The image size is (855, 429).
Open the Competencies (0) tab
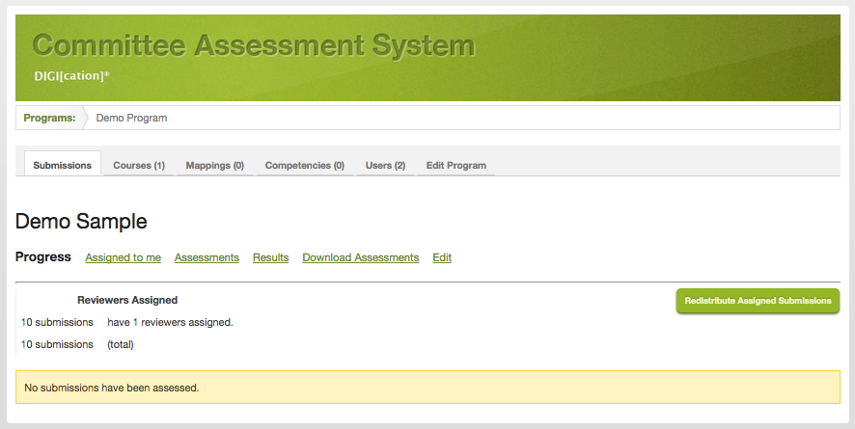point(304,165)
